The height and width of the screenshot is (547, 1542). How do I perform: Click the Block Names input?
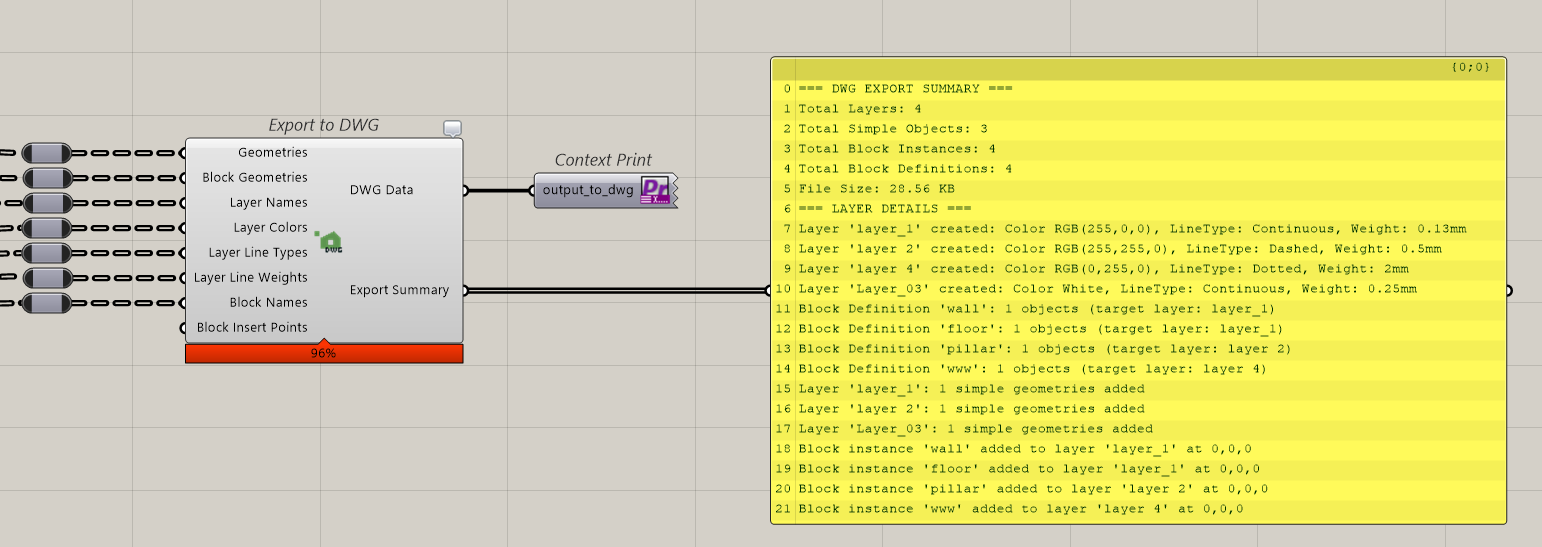(269, 303)
